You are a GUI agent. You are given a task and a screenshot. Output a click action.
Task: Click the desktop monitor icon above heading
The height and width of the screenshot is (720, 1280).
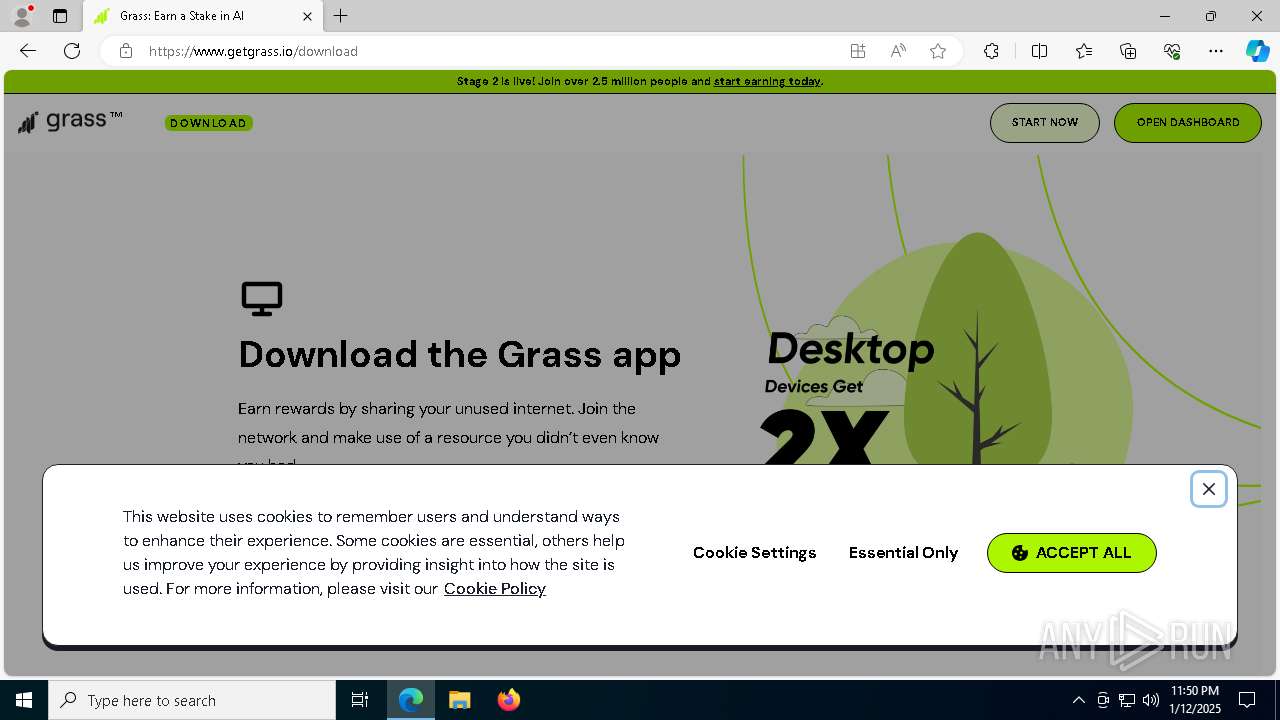262,298
